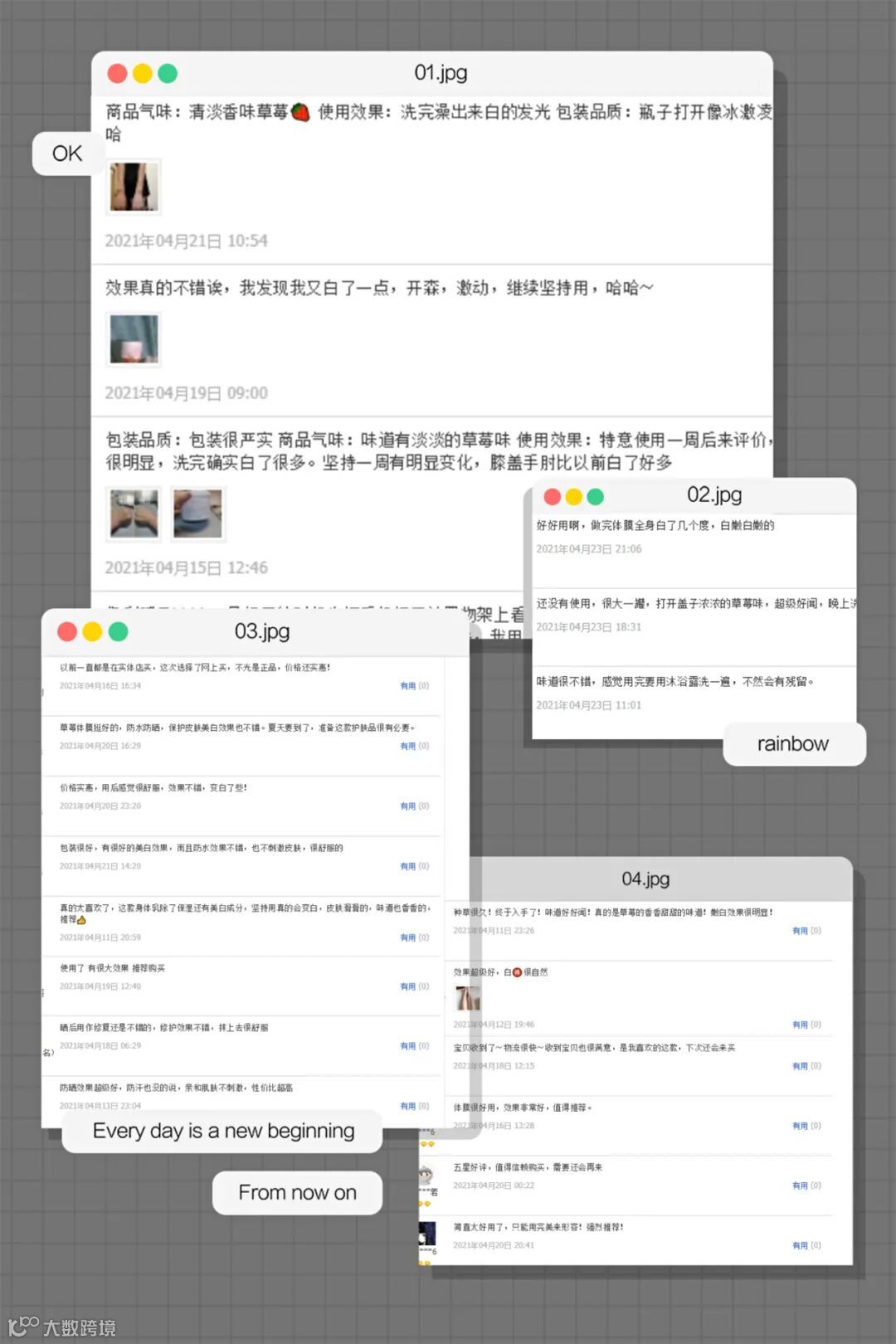Click the timestamp 2021年04月23日 11:01
This screenshot has height=1344, width=896.
click(x=589, y=705)
